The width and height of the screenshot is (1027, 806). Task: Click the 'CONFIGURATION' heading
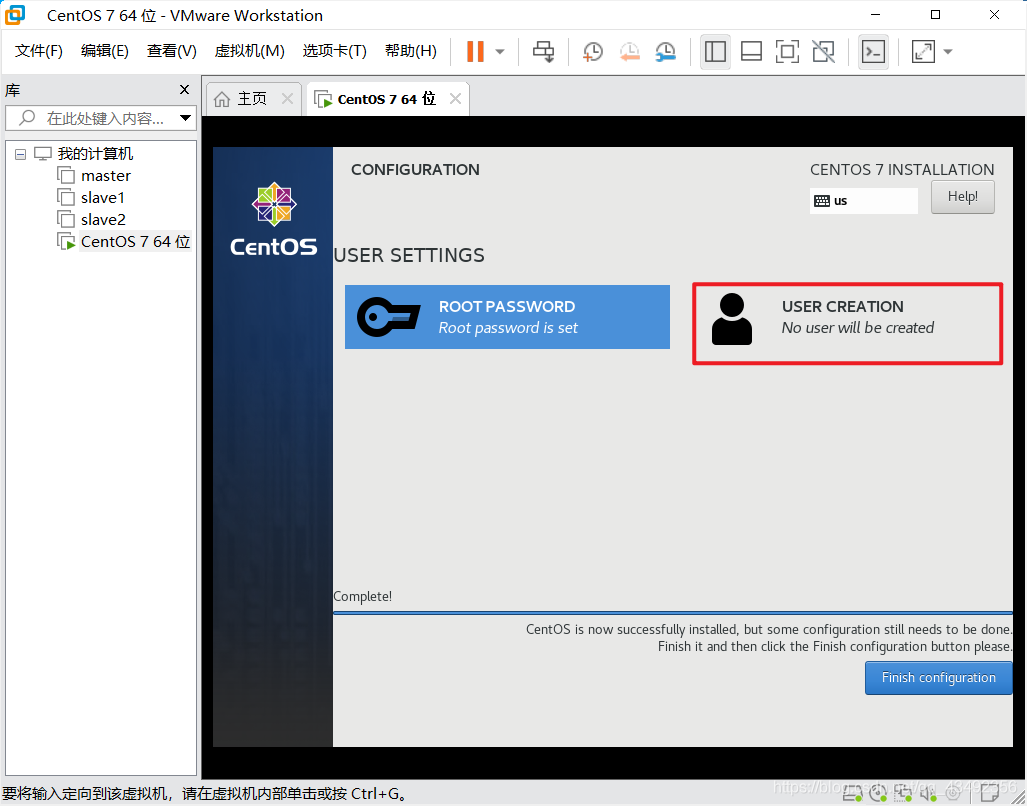tap(415, 170)
